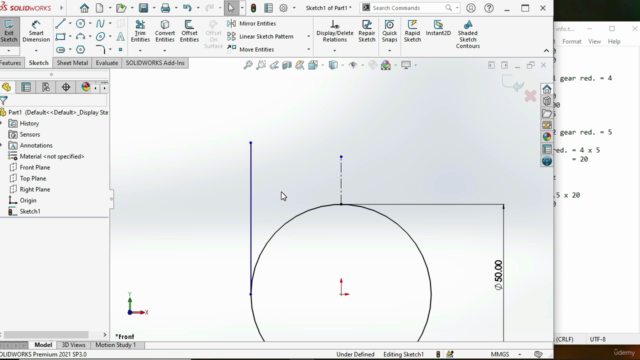The height and width of the screenshot is (360, 640).
Task: Click in the Search Commands field
Action: (409, 8)
